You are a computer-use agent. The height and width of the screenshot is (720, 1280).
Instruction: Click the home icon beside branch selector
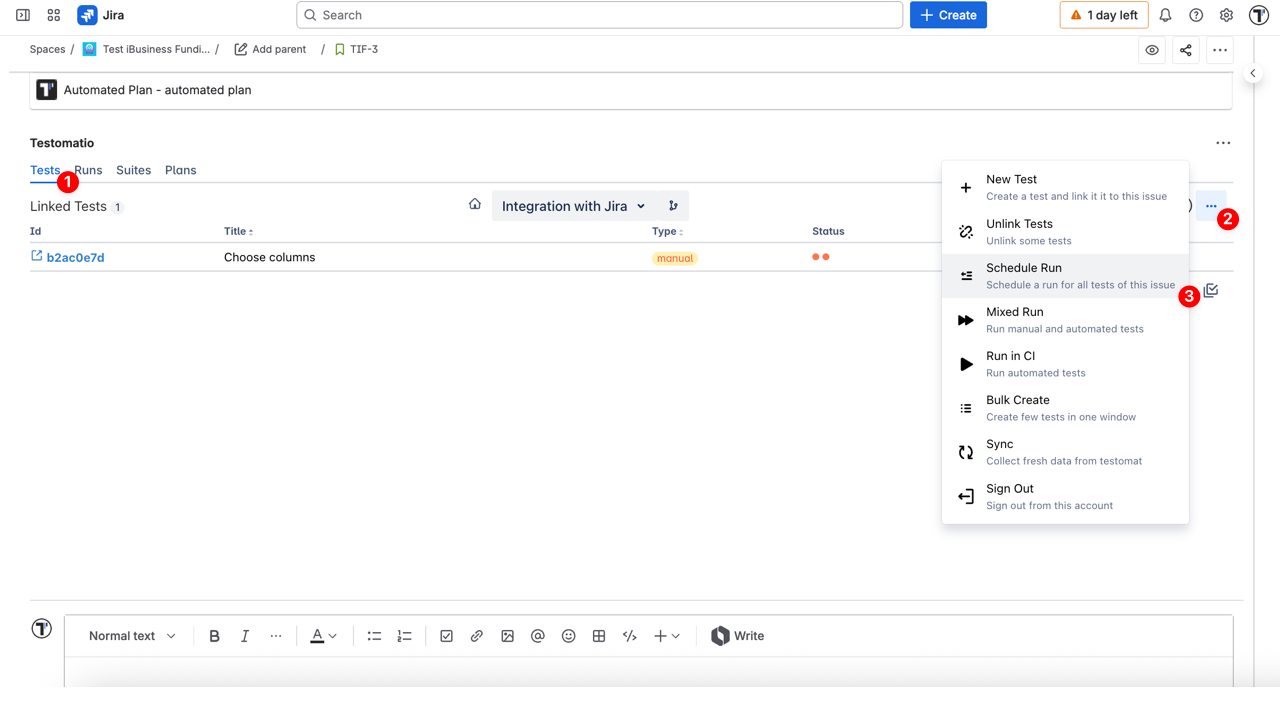475,205
